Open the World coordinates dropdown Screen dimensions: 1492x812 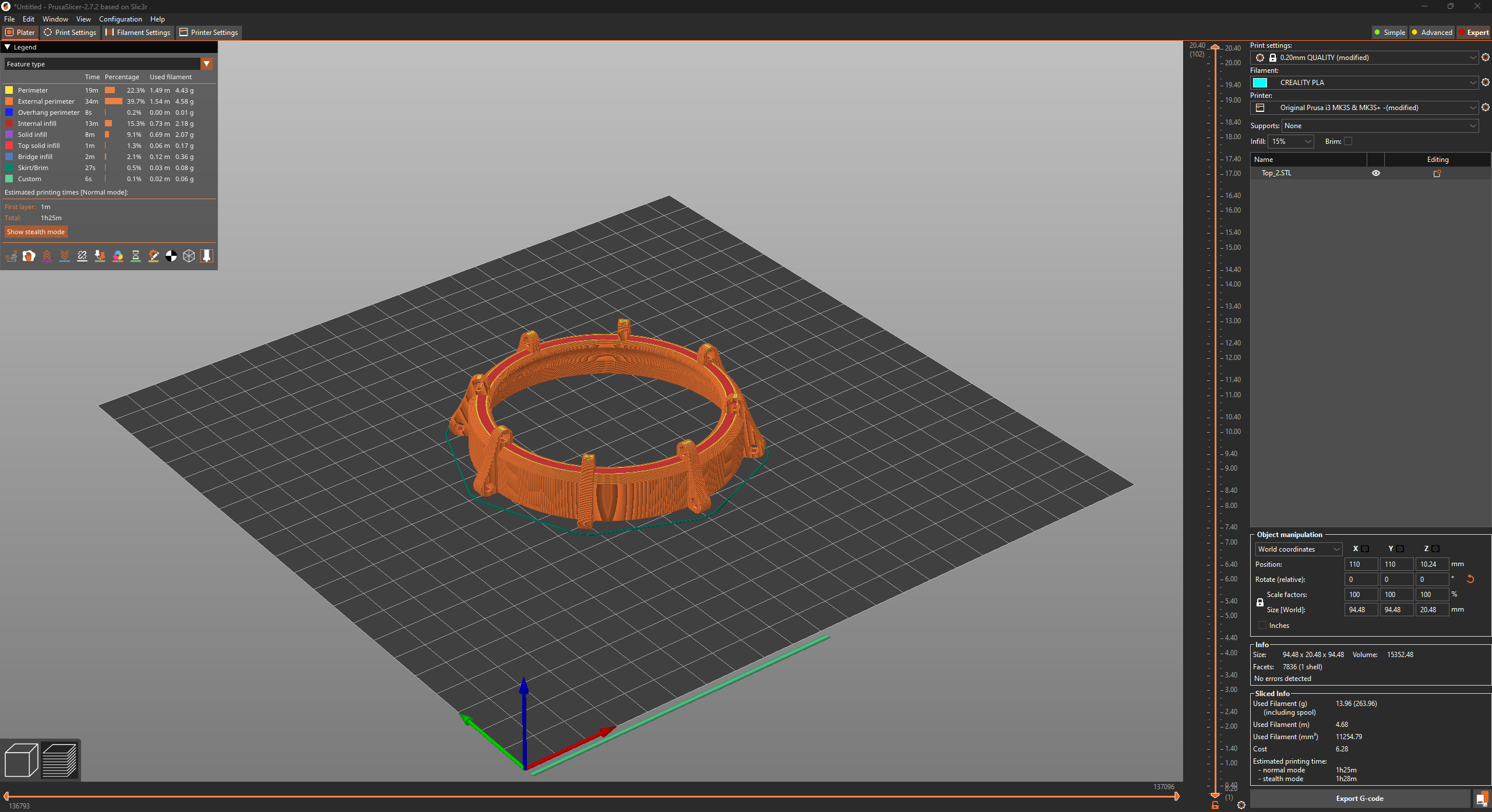[1299, 549]
